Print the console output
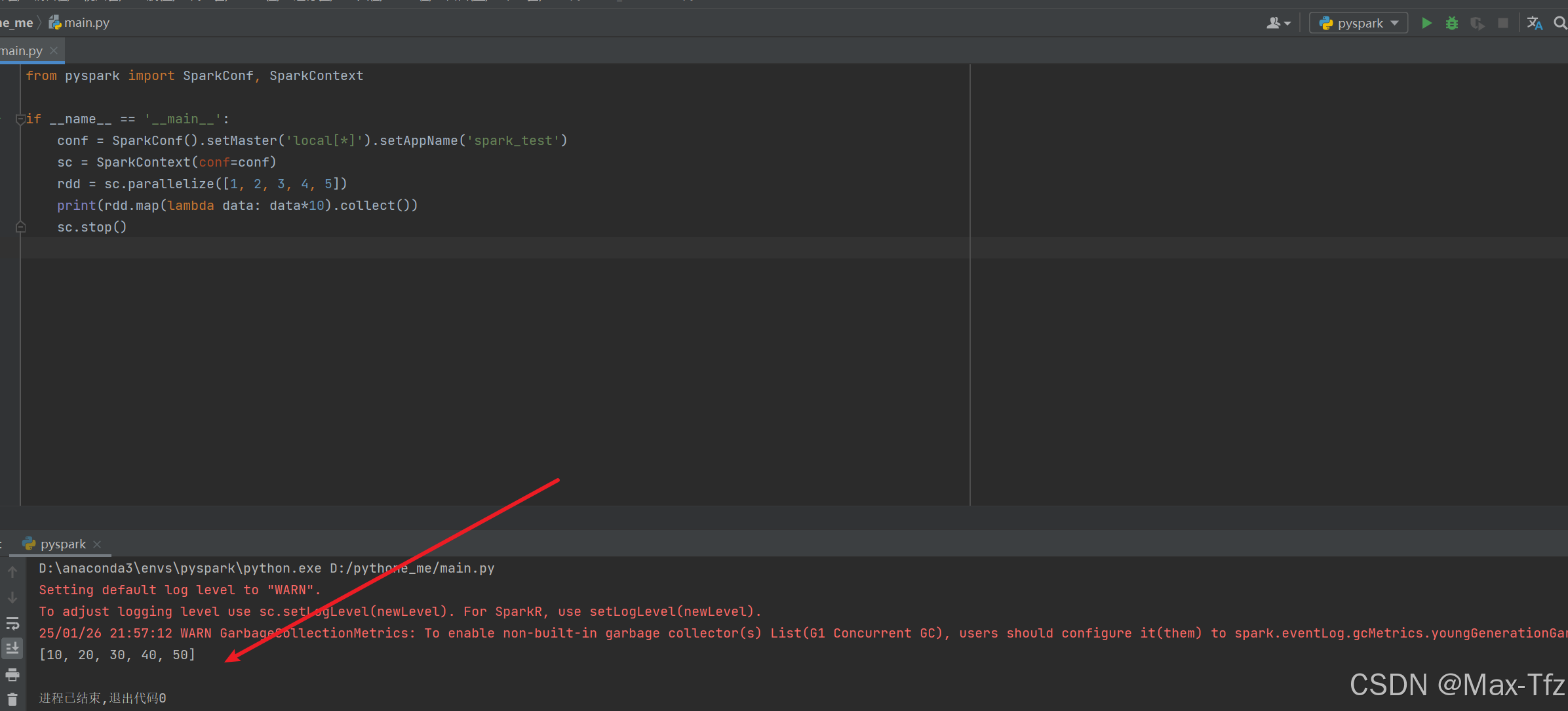 12,674
